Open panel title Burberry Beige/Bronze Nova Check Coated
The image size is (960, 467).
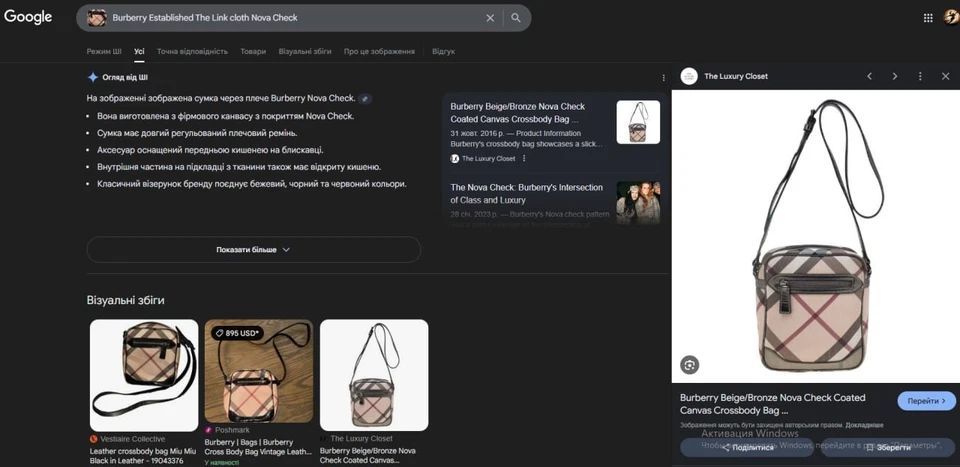tap(773, 404)
